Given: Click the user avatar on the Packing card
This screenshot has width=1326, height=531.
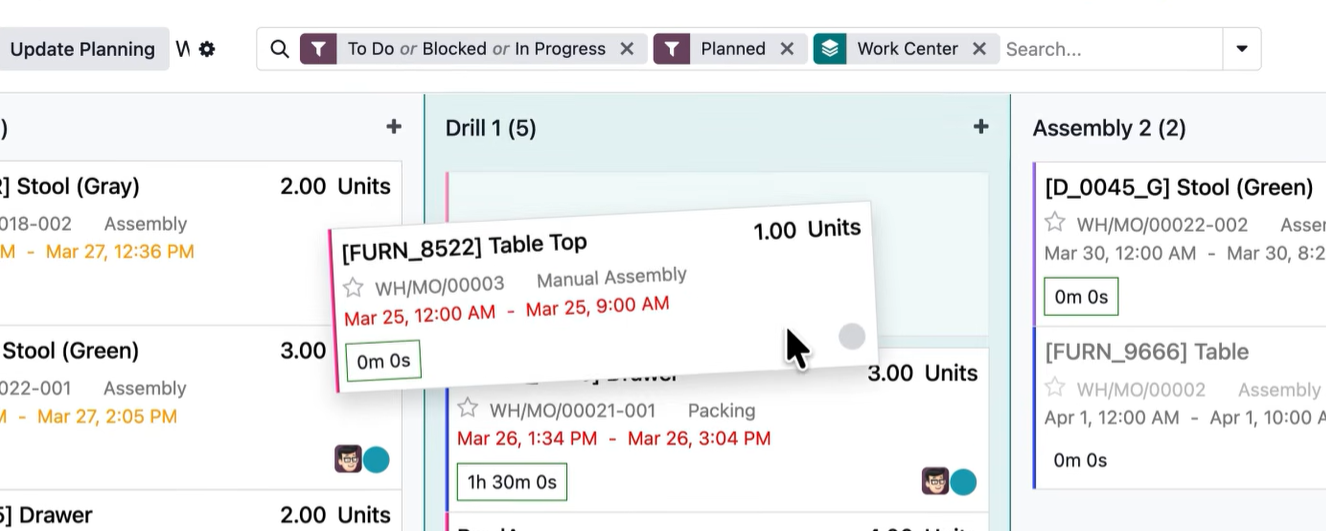Looking at the screenshot, I should pos(935,482).
